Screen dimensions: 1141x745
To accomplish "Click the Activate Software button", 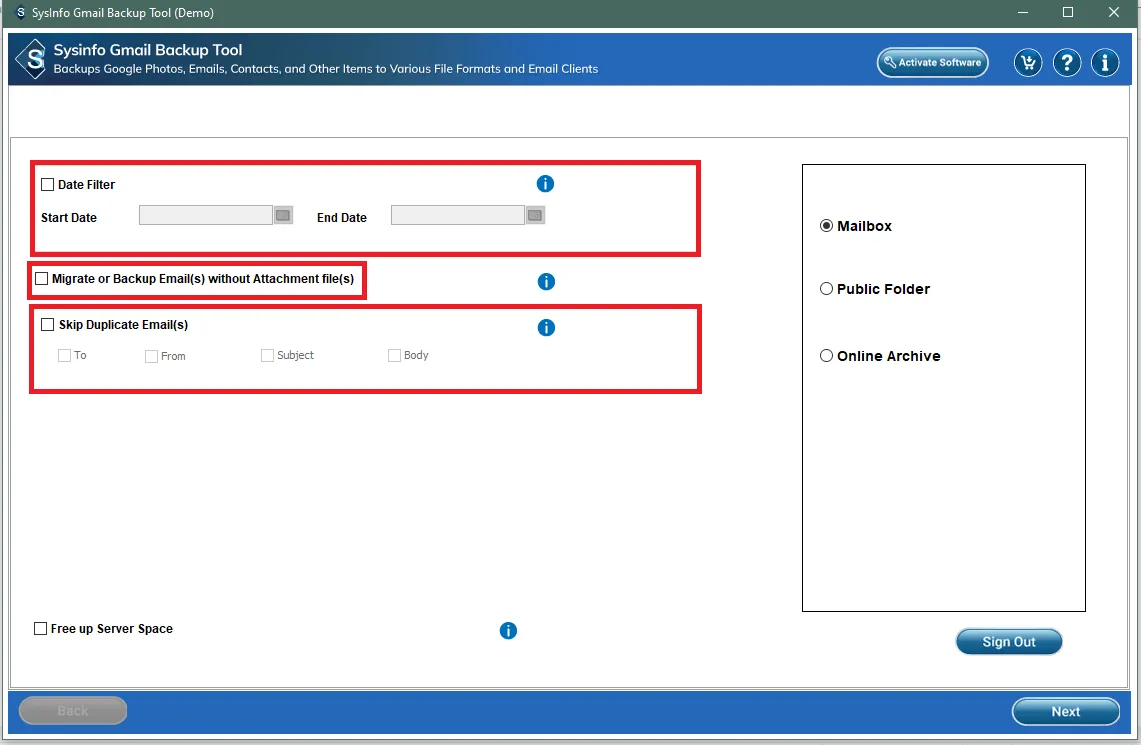I will click(932, 63).
